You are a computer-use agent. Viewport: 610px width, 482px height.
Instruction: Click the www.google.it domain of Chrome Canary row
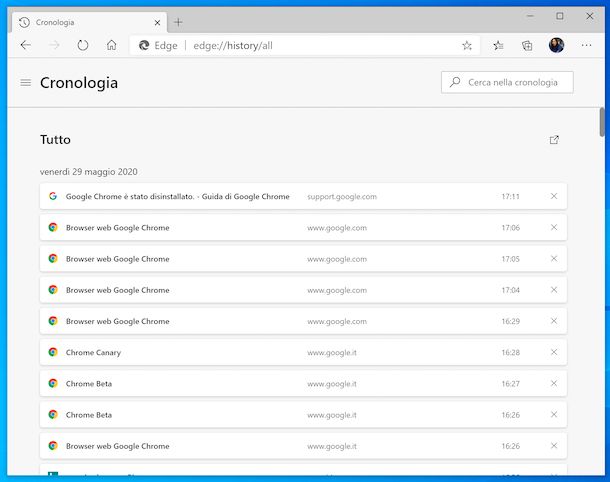pyautogui.click(x=332, y=352)
